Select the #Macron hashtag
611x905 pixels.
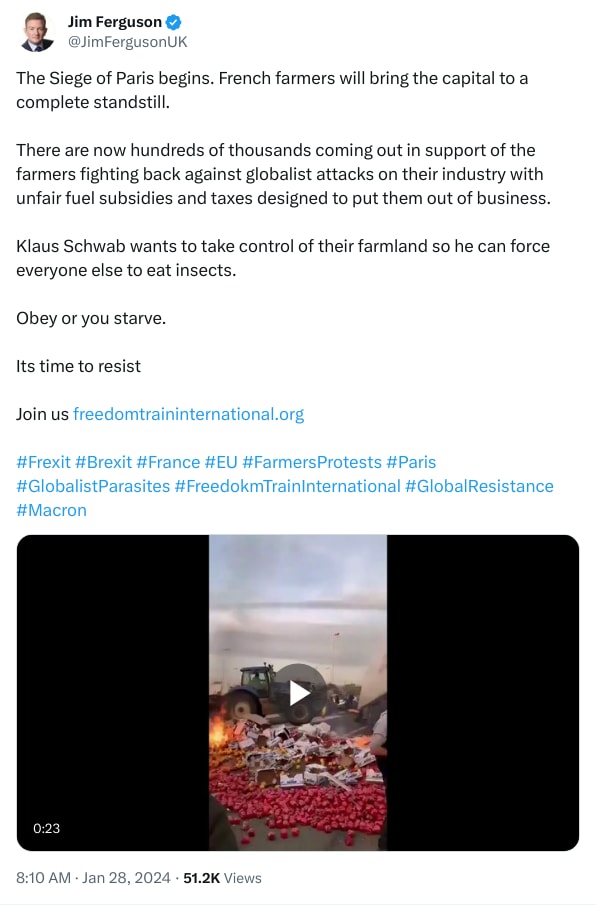(x=49, y=510)
